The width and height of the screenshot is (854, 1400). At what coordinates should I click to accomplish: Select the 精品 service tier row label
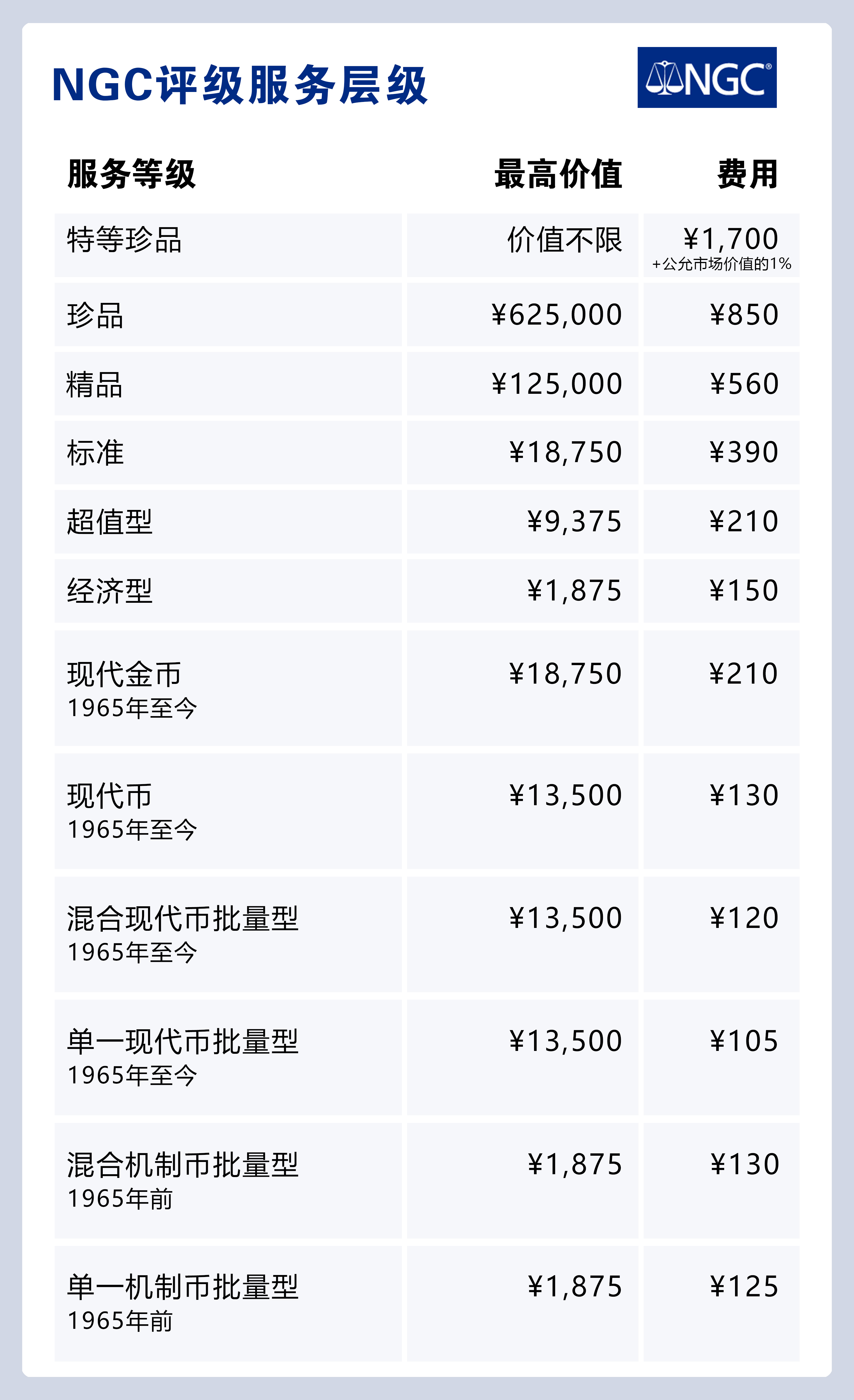click(x=94, y=384)
